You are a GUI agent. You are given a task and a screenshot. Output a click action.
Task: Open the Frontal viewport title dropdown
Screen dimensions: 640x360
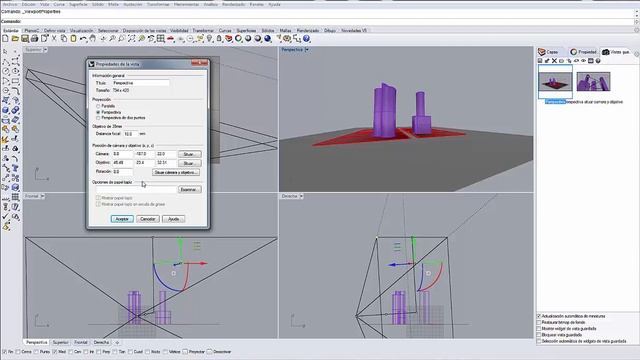(42, 196)
